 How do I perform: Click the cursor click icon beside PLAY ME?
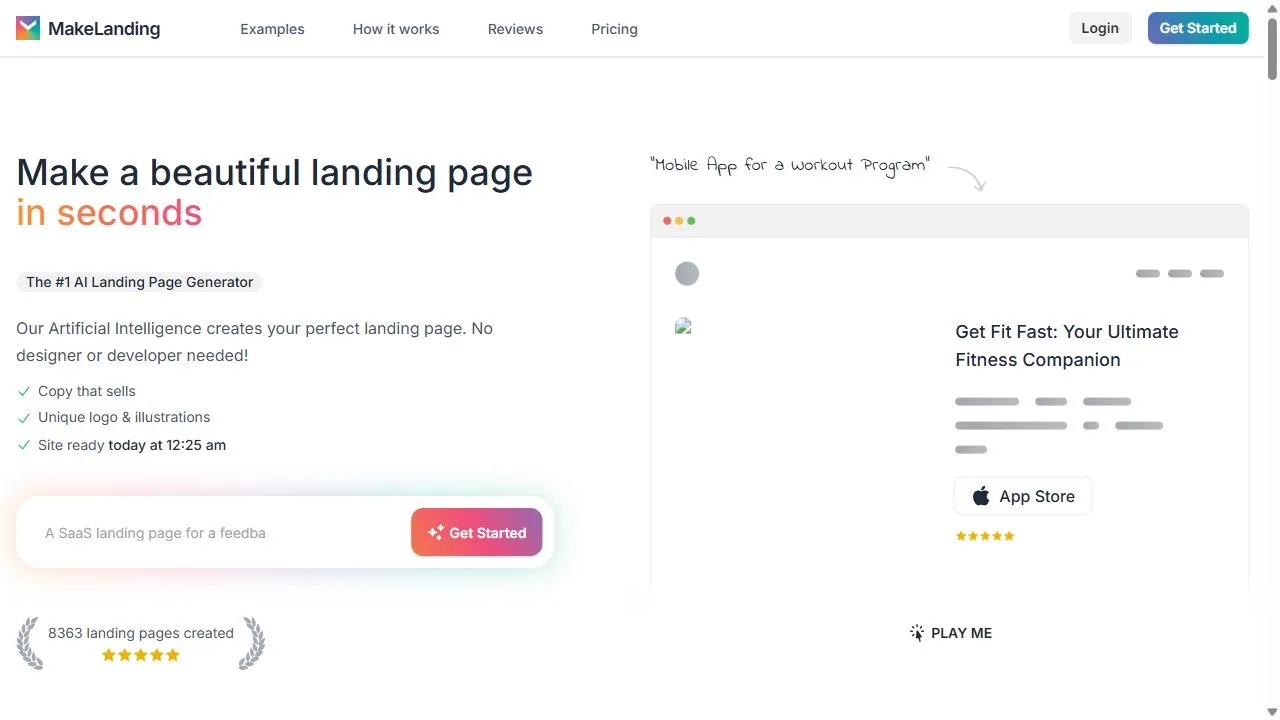(917, 633)
